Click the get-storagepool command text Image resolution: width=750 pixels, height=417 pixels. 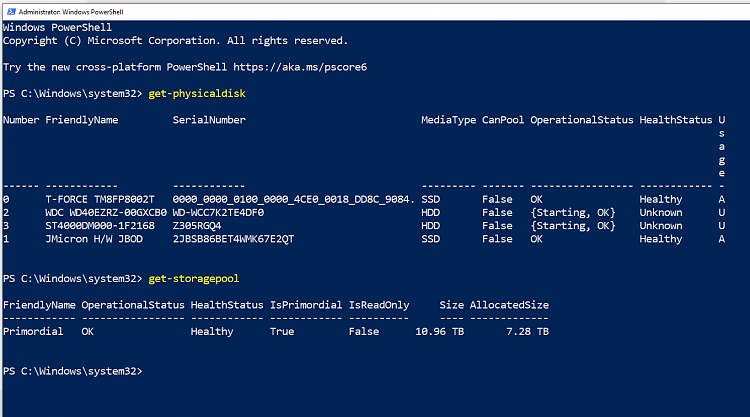195,278
